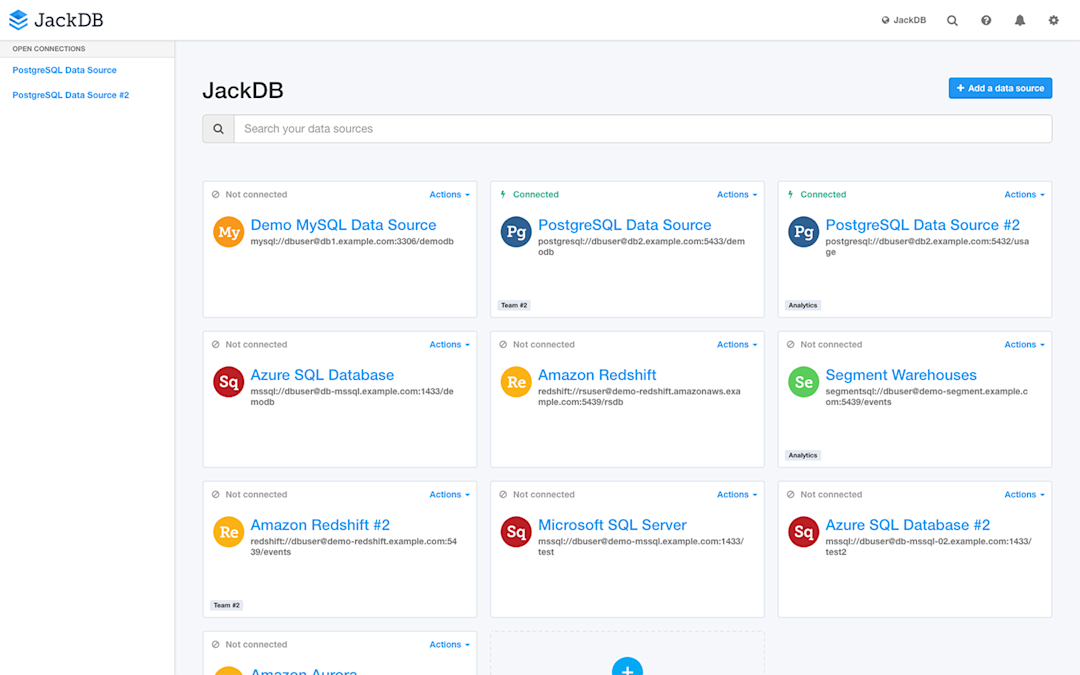Open Actions dropdown for Segment Warehouses
This screenshot has height=675, width=1080.
coord(1024,345)
